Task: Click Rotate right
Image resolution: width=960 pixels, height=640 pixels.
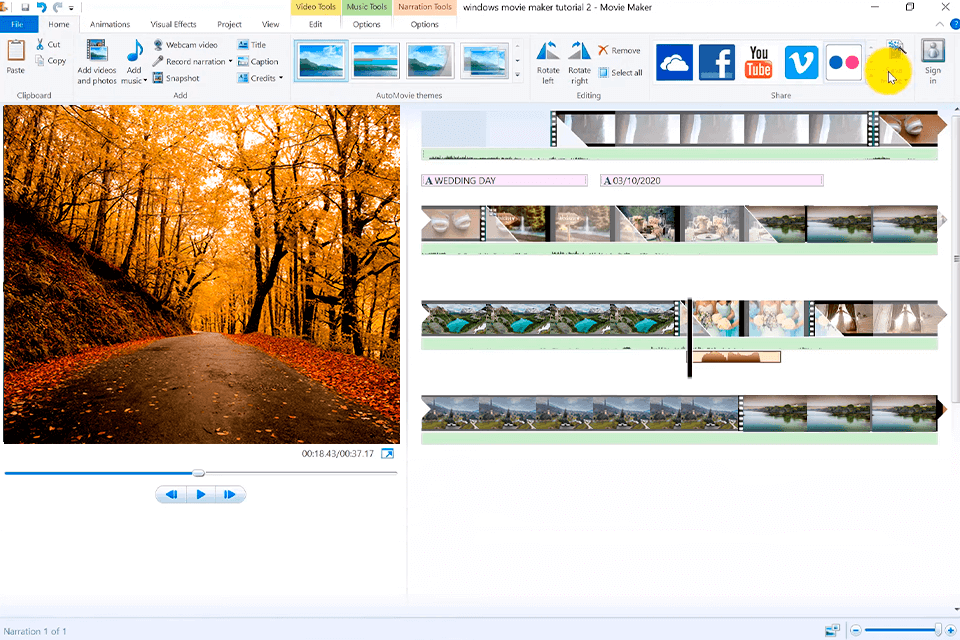Action: pyautogui.click(x=579, y=62)
